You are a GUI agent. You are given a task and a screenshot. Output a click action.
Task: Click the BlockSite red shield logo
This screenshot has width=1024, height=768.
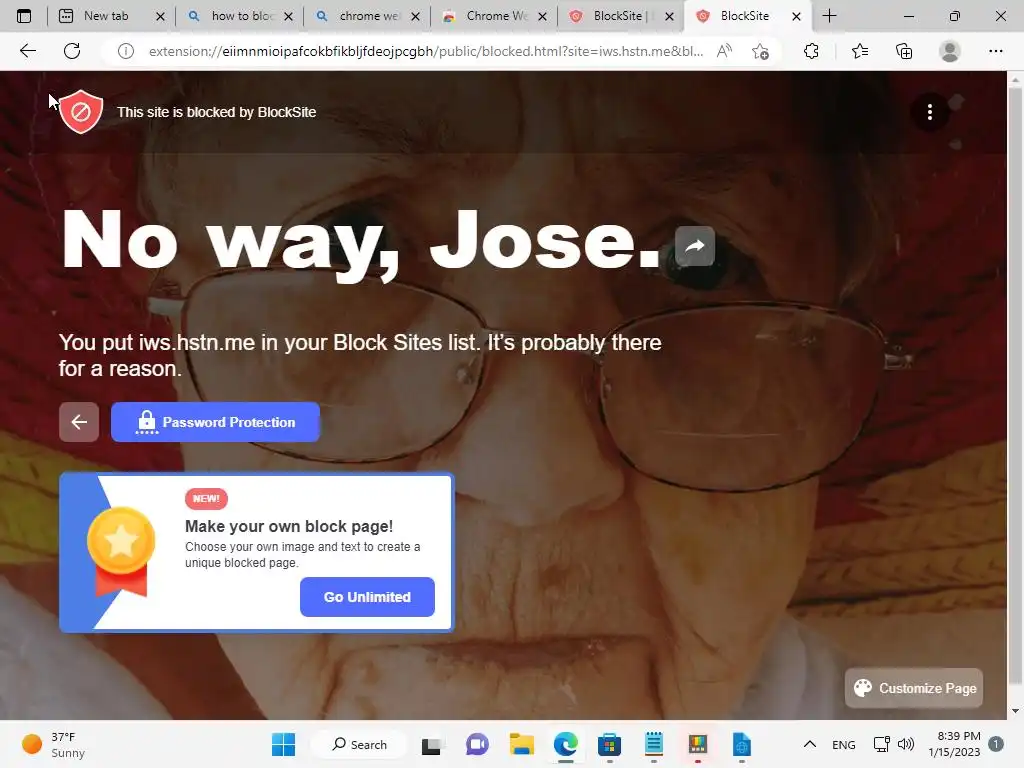tap(81, 112)
